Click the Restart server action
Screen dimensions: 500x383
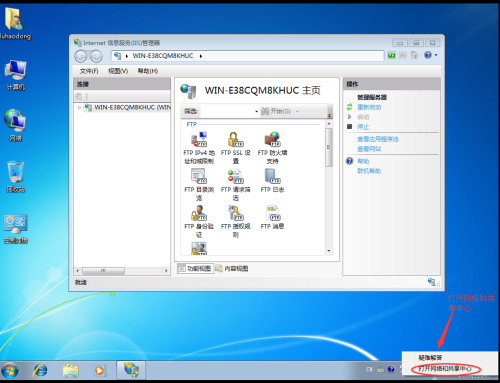(x=369, y=107)
